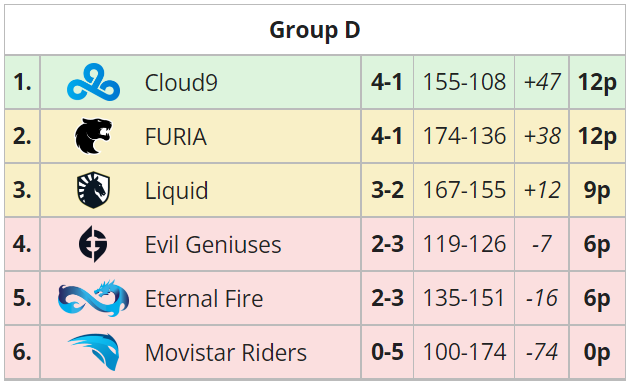
Task: Select FURIA's 174-136 round score
Action: click(464, 136)
